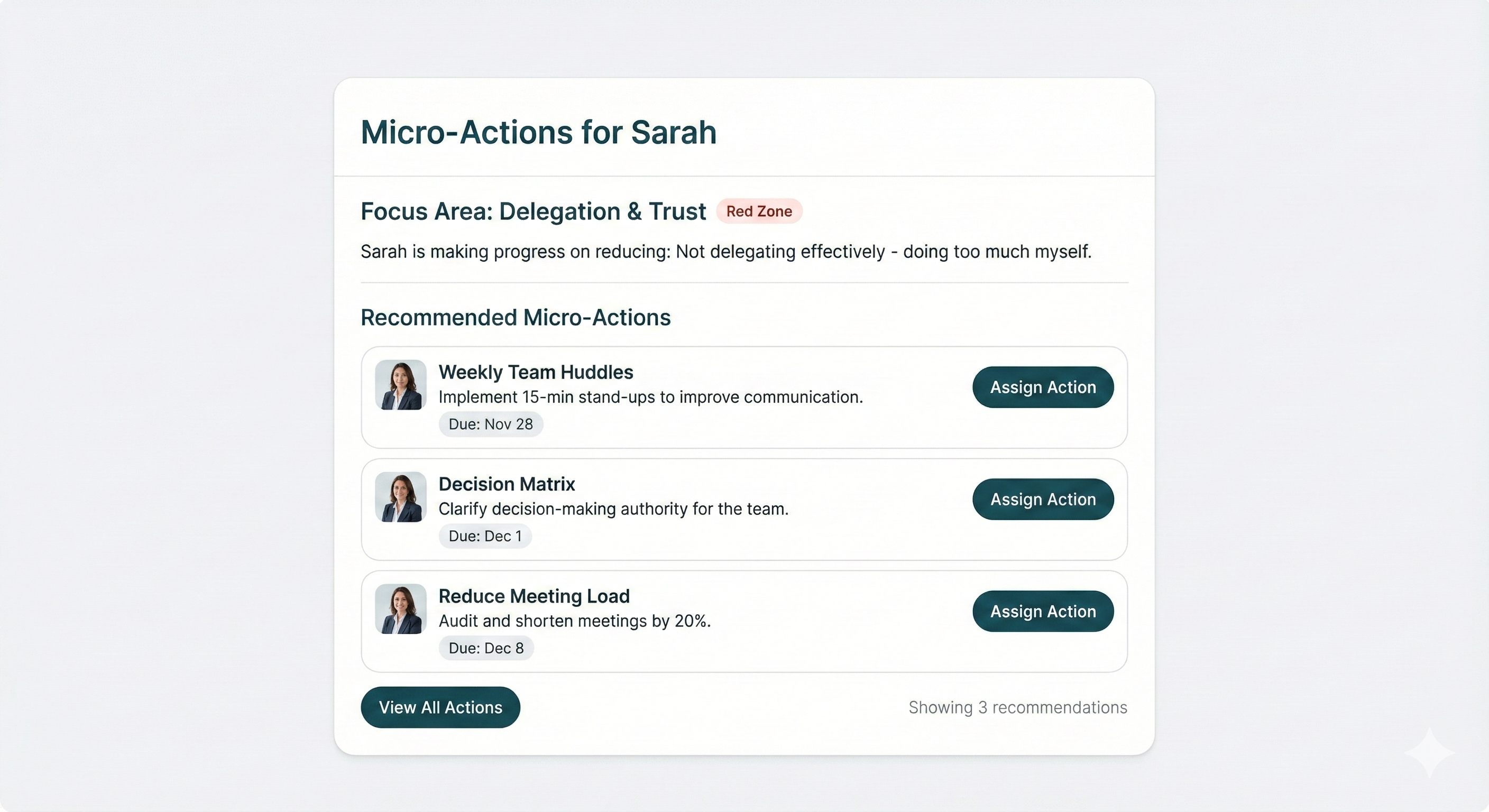Click the Due: Nov 28 pill
Viewport: 1489px width, 812px height.
point(490,423)
